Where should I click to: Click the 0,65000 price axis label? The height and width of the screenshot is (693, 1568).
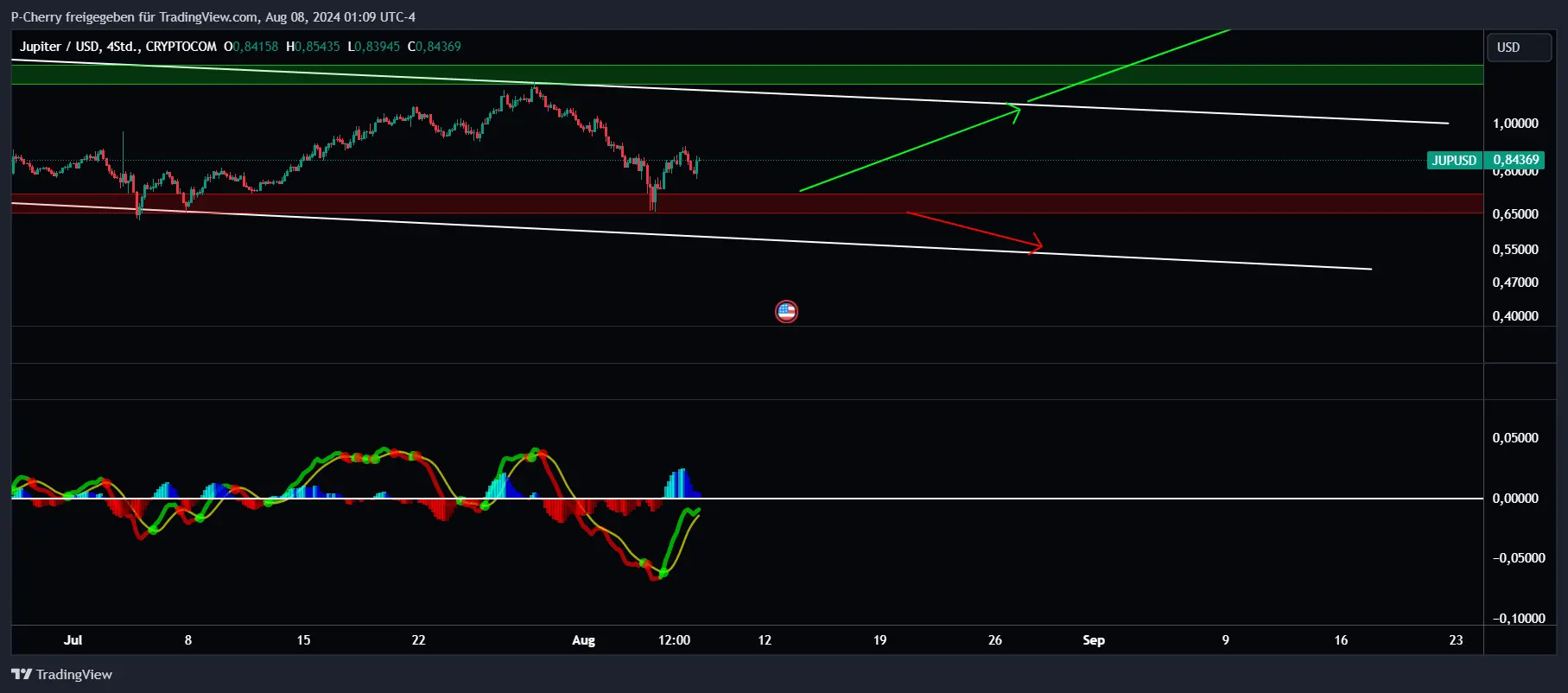click(x=1515, y=214)
